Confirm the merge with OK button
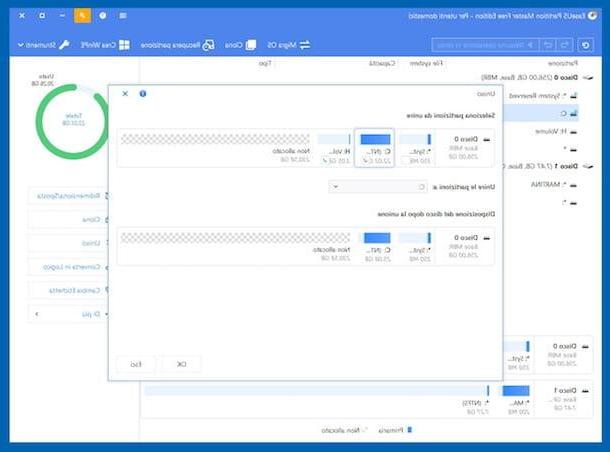Image resolution: width=610 pixels, height=452 pixels. (181, 364)
